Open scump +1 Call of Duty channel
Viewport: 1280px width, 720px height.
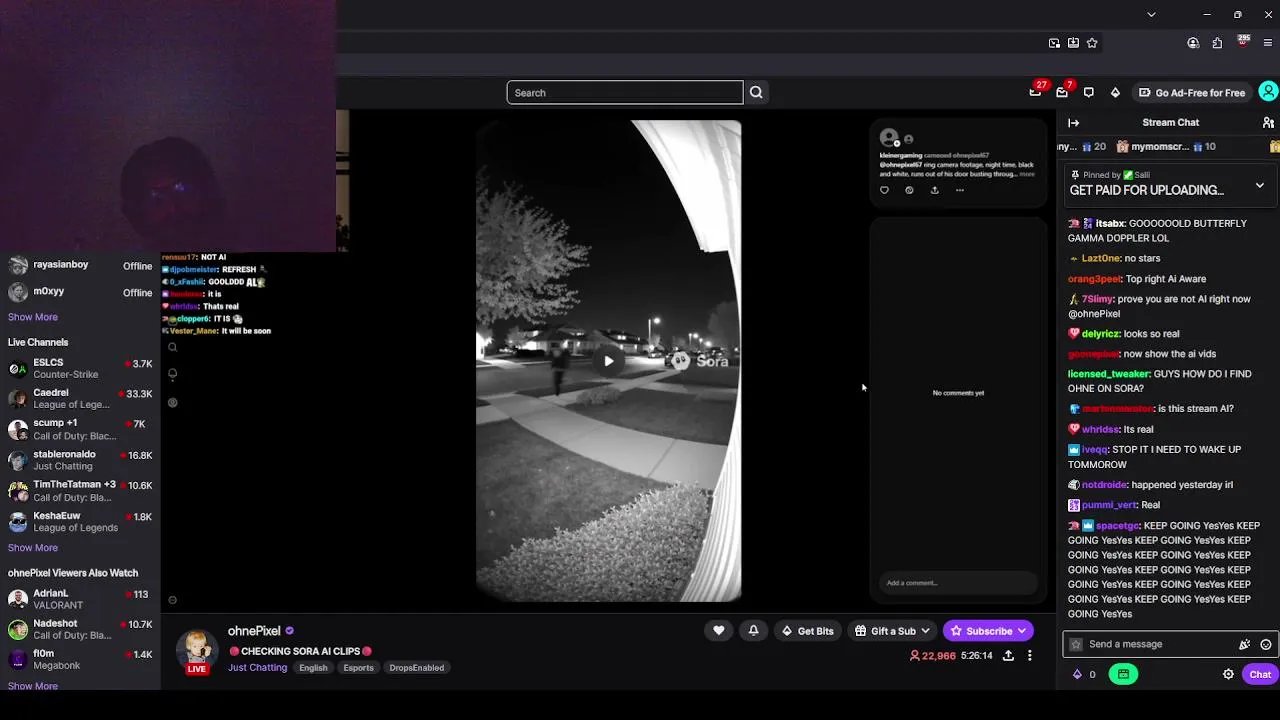point(80,429)
